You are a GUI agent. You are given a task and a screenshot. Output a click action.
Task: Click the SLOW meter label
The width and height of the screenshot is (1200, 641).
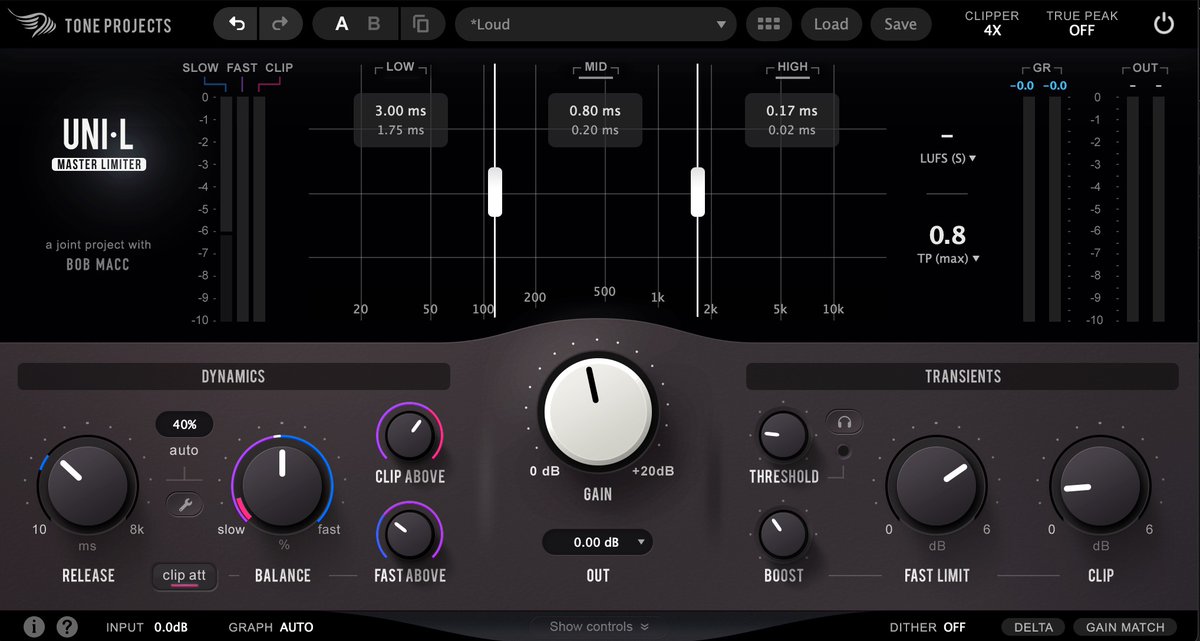200,68
